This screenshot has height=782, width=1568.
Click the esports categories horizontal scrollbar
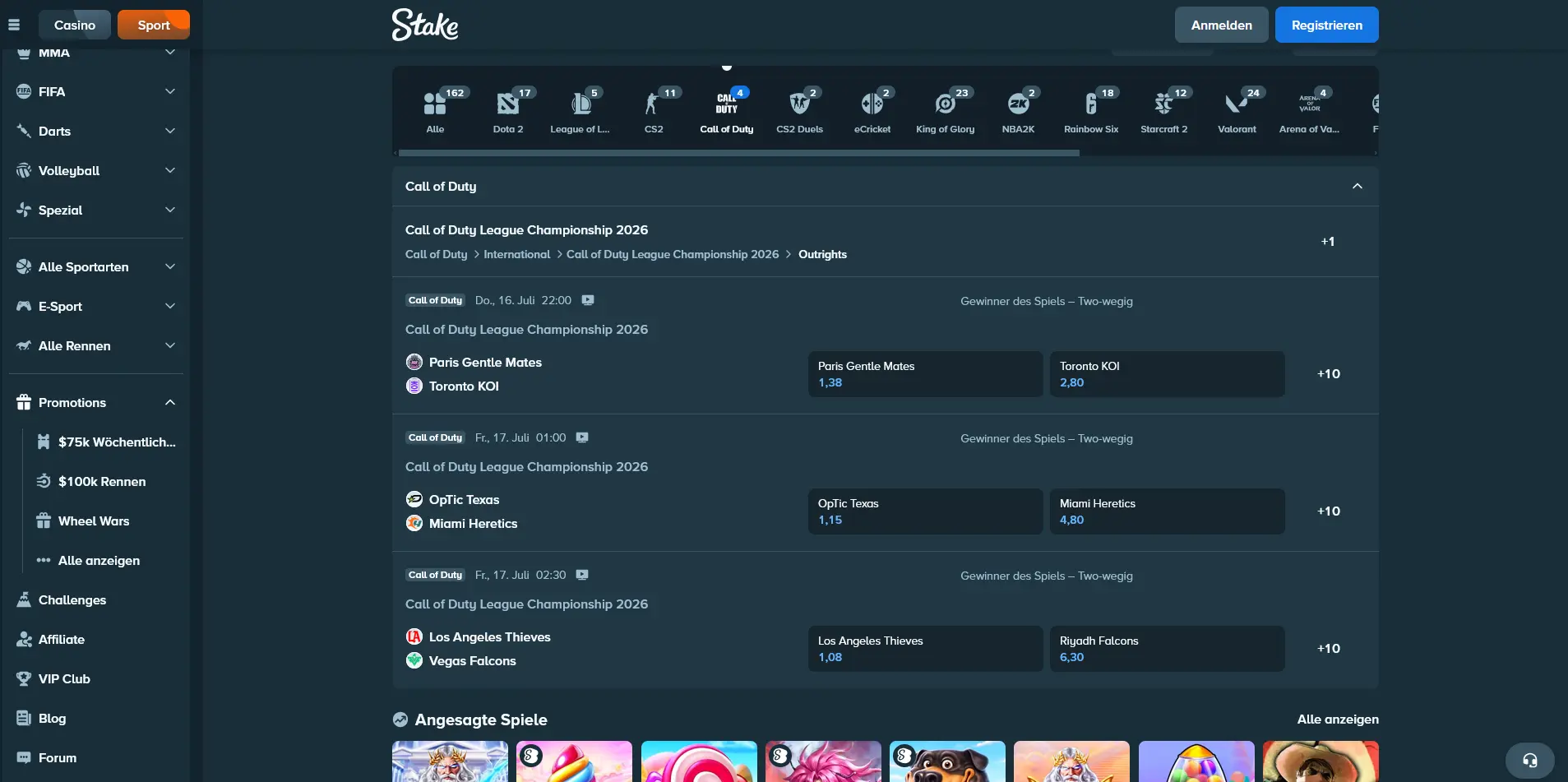(x=738, y=153)
